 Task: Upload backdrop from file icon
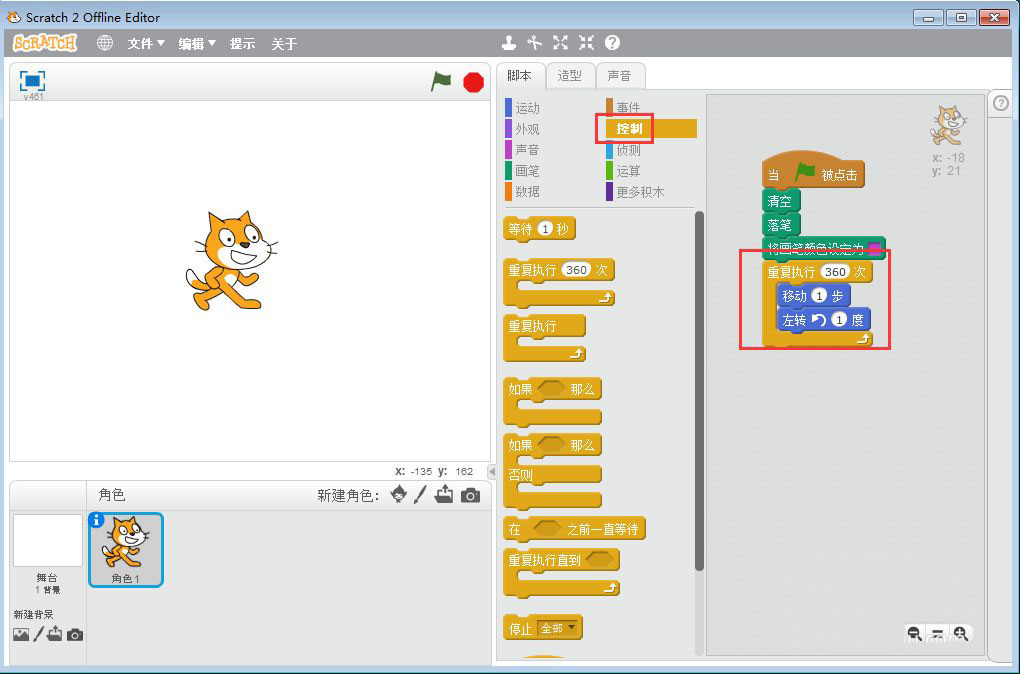(x=55, y=634)
